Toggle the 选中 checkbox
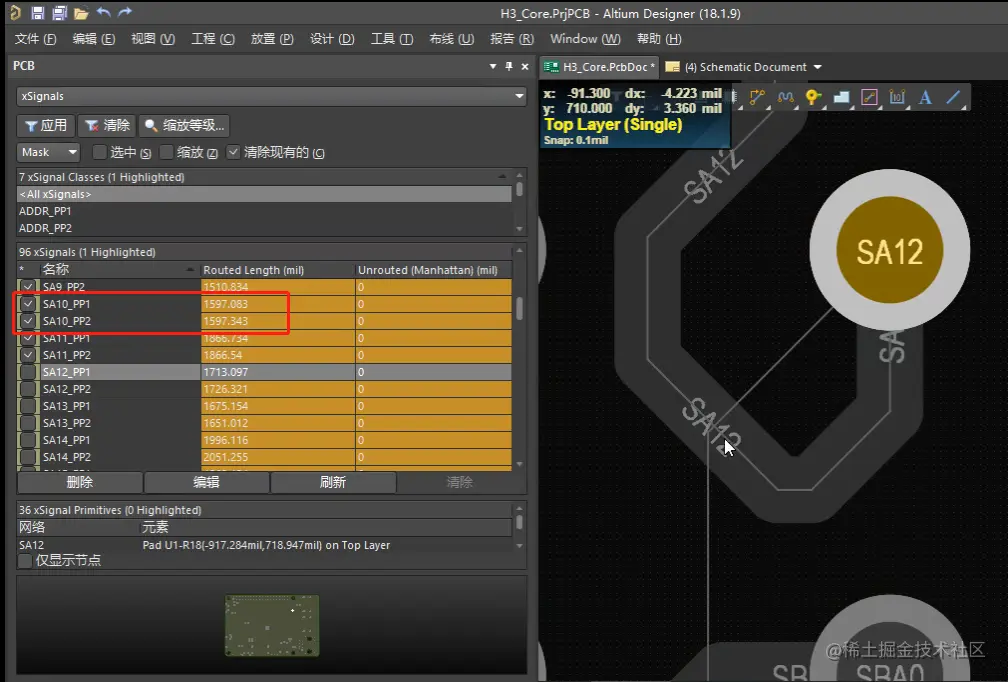Viewport: 1008px width, 682px height. 99,152
